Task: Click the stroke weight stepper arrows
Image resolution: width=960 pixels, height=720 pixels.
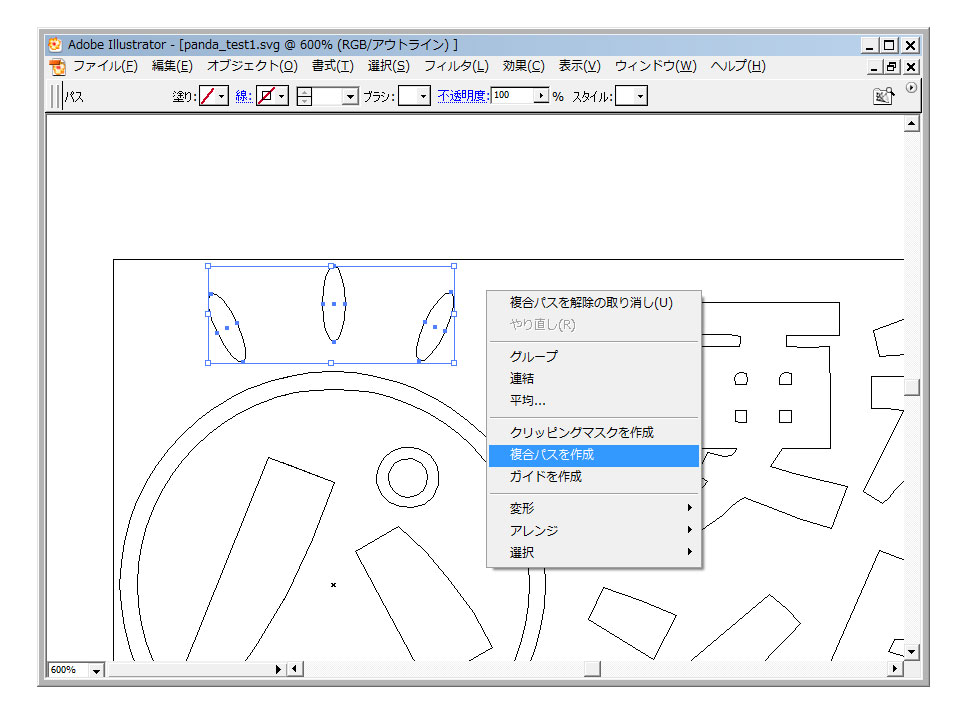Action: tap(304, 96)
